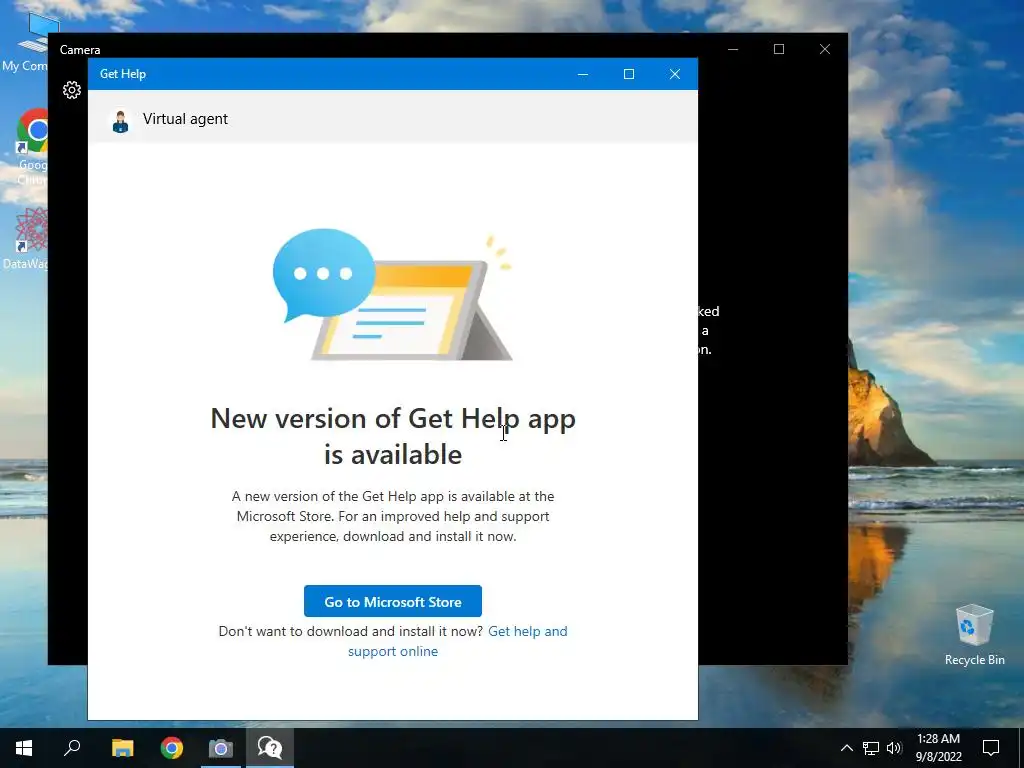Image resolution: width=1024 pixels, height=768 pixels.
Task: Open the Action Center notifications icon
Action: point(991,748)
